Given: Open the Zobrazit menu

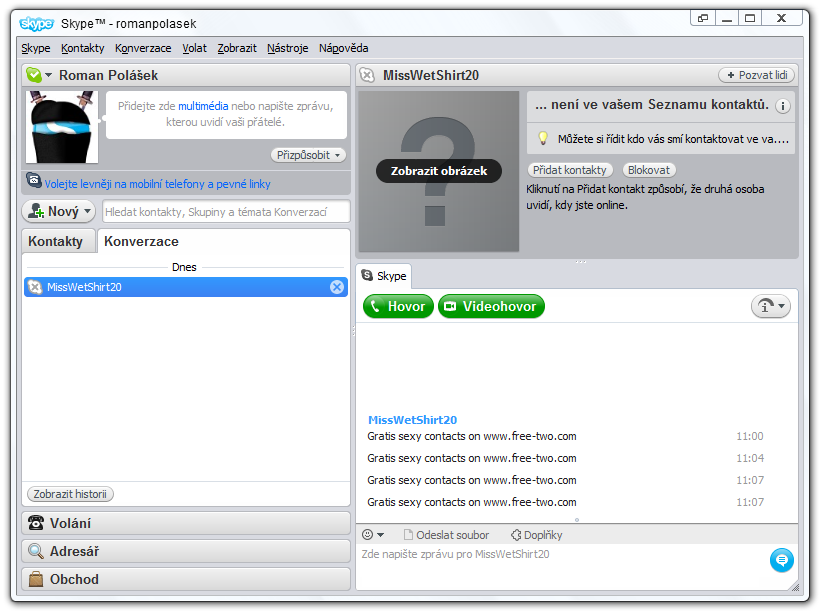Looking at the screenshot, I should point(237,48).
